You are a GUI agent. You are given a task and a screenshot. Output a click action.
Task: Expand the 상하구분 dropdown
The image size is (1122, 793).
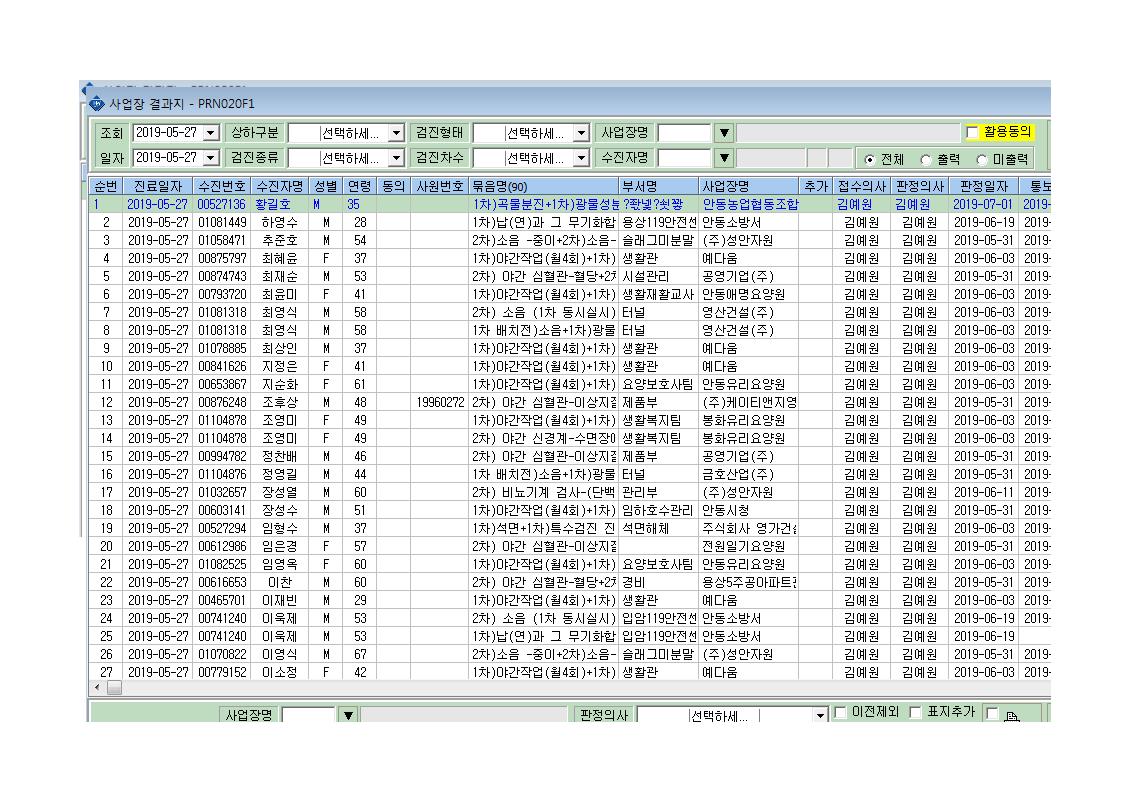pyautogui.click(x=396, y=133)
